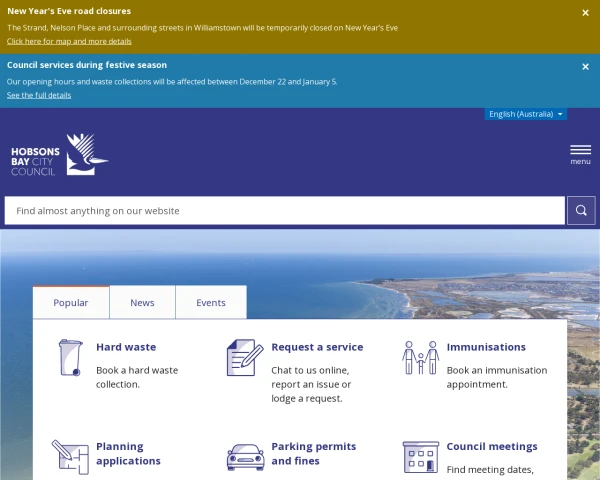
Task: Open the Request a service heading link
Action: pos(317,347)
